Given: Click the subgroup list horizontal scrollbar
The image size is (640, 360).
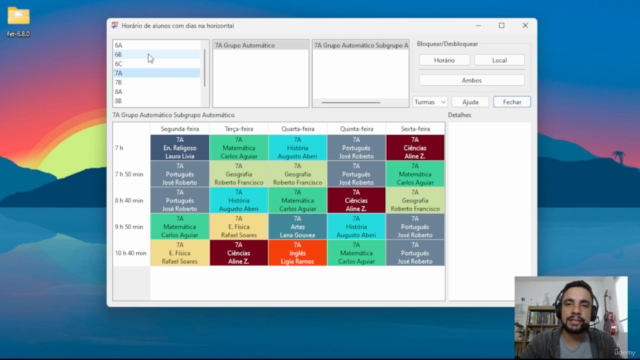Looking at the screenshot, I should tap(351, 102).
